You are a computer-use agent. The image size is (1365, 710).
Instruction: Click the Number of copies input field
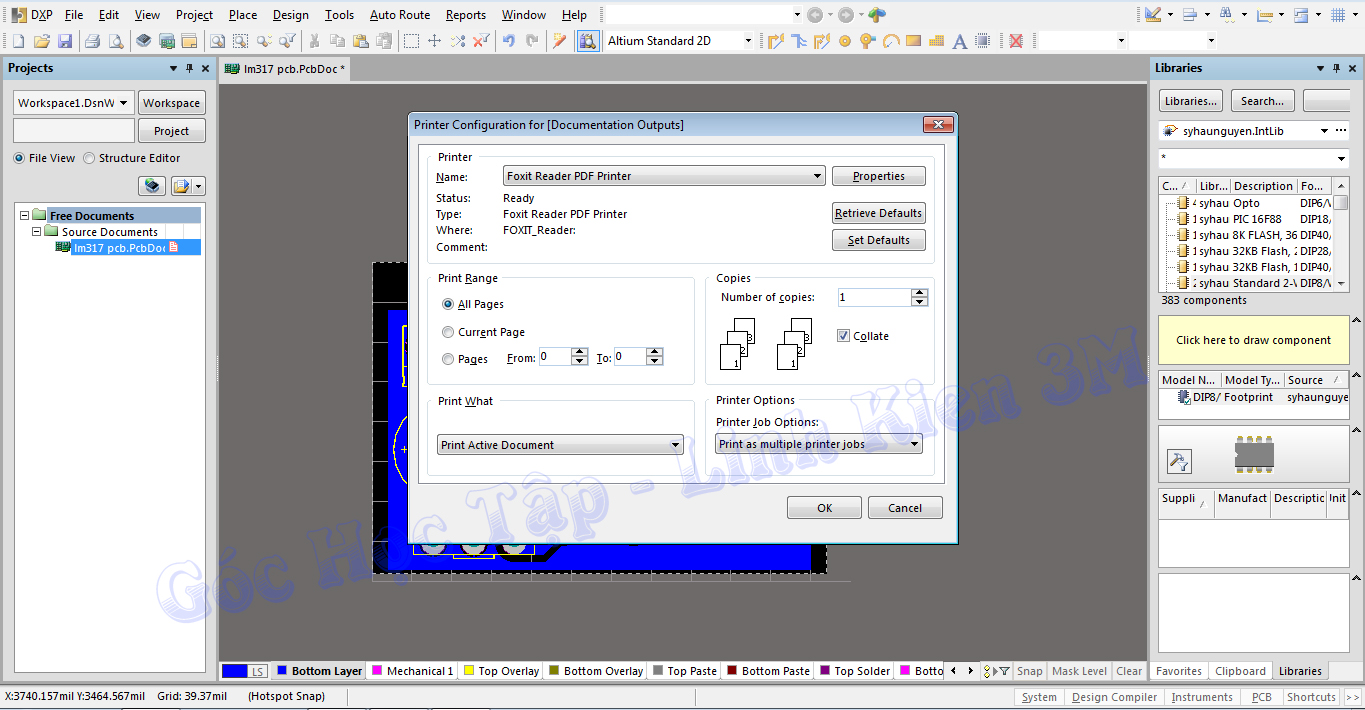(x=874, y=297)
